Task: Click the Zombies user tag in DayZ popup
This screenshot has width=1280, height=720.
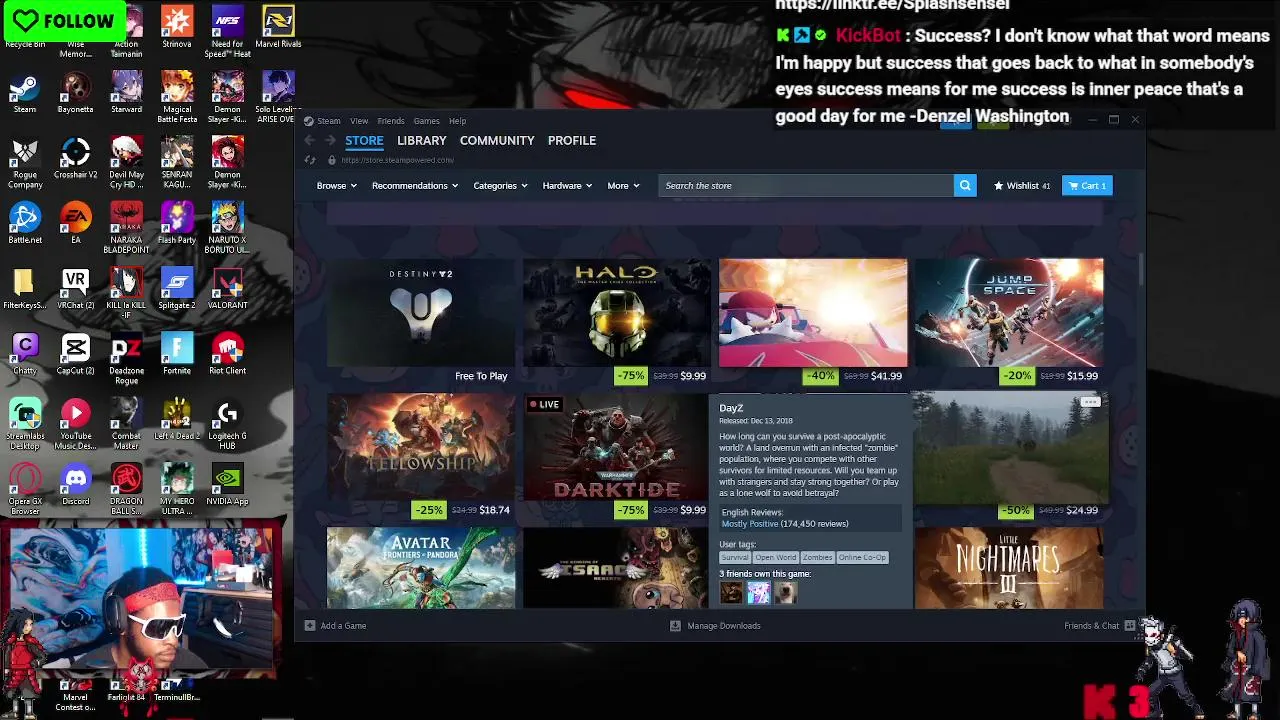Action: [817, 557]
